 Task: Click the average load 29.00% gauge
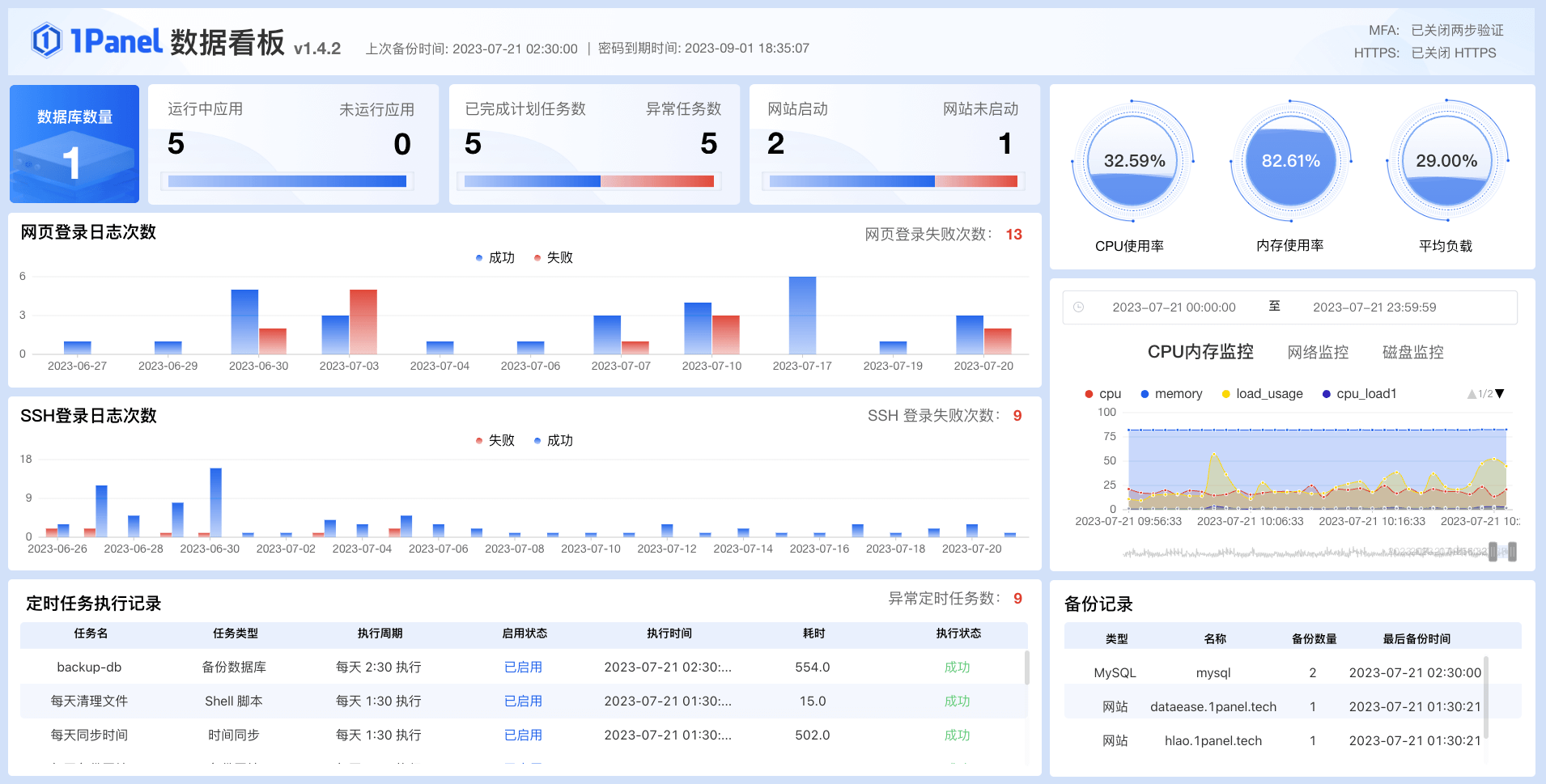click(x=1446, y=161)
